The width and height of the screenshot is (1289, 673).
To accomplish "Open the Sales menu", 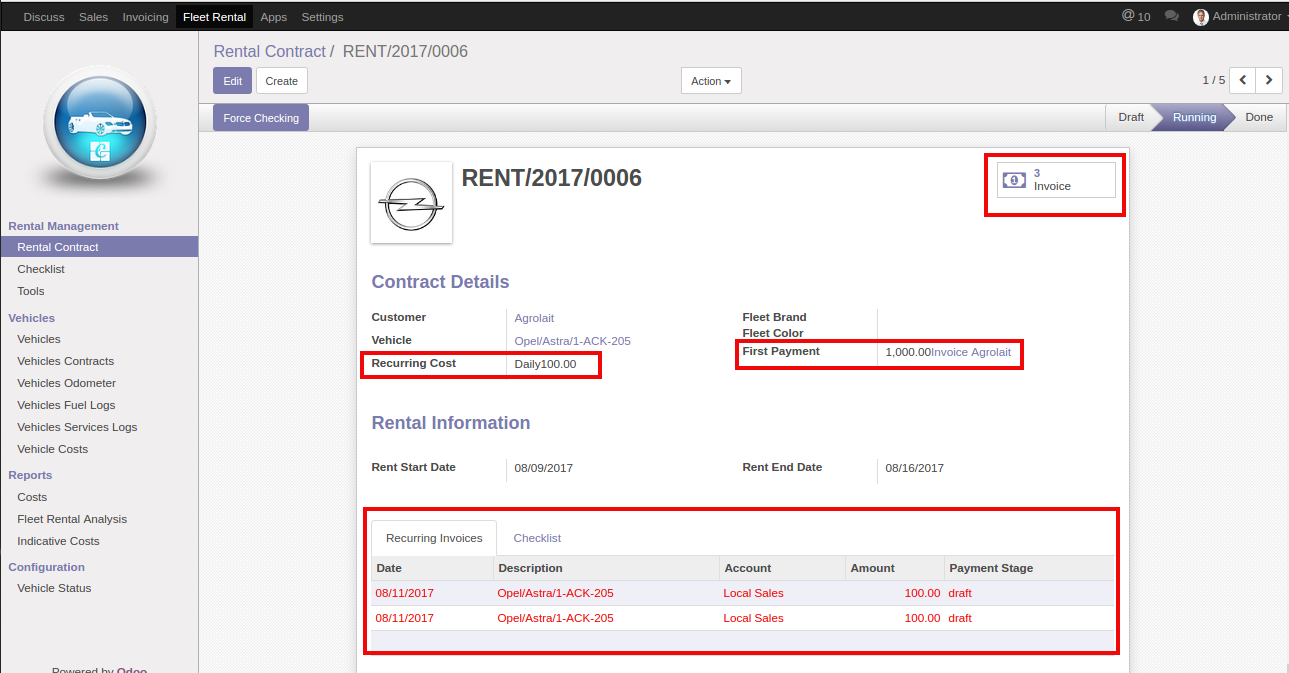I will [94, 17].
